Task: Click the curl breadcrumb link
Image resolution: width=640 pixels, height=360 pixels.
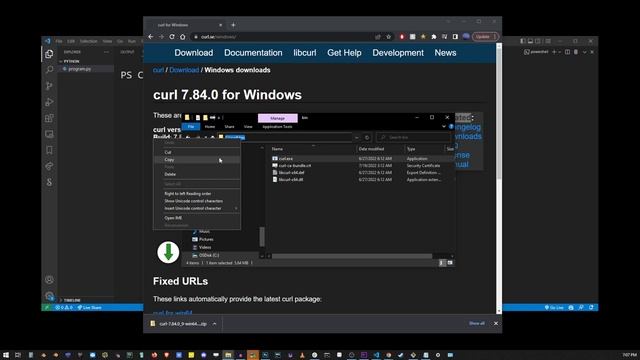Action: coord(158,70)
